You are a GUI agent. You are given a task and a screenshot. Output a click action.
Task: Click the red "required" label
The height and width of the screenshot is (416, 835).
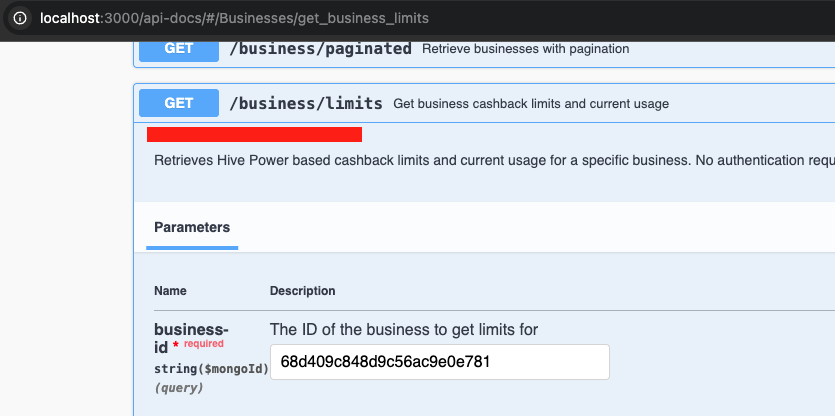pos(204,344)
